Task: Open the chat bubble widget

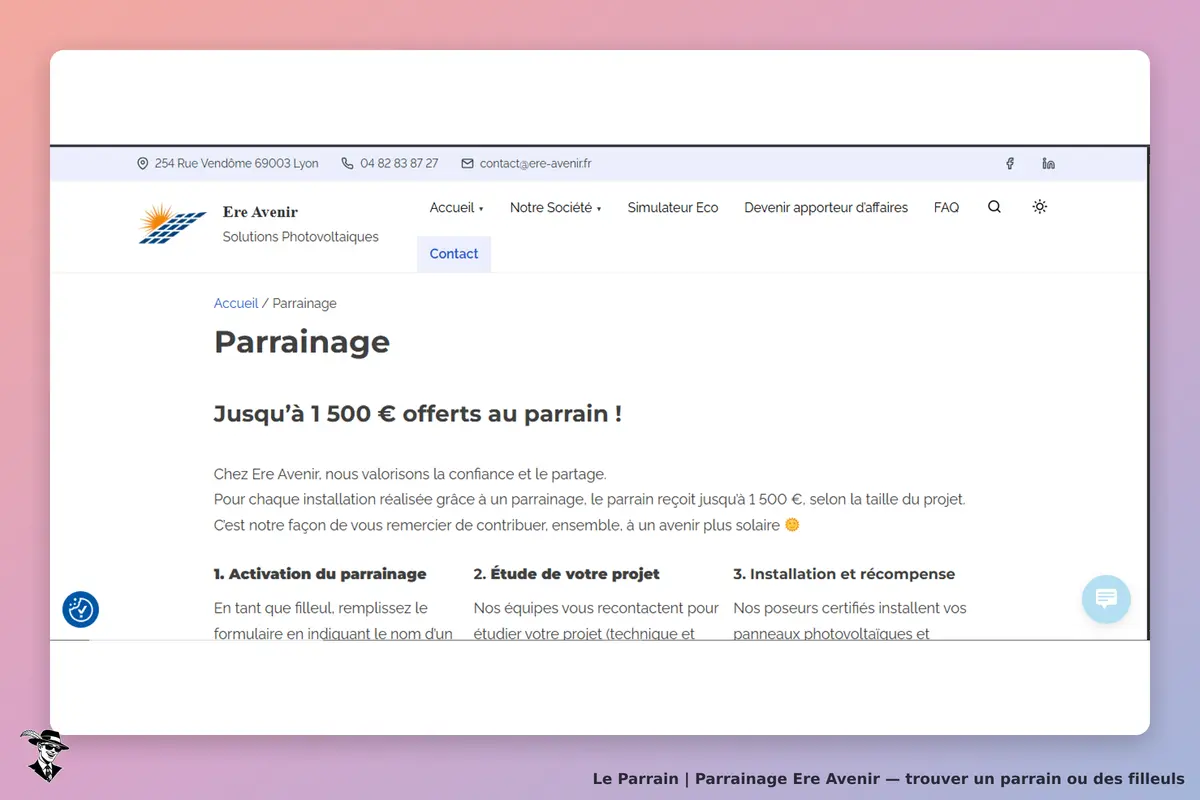Action: 1106,599
